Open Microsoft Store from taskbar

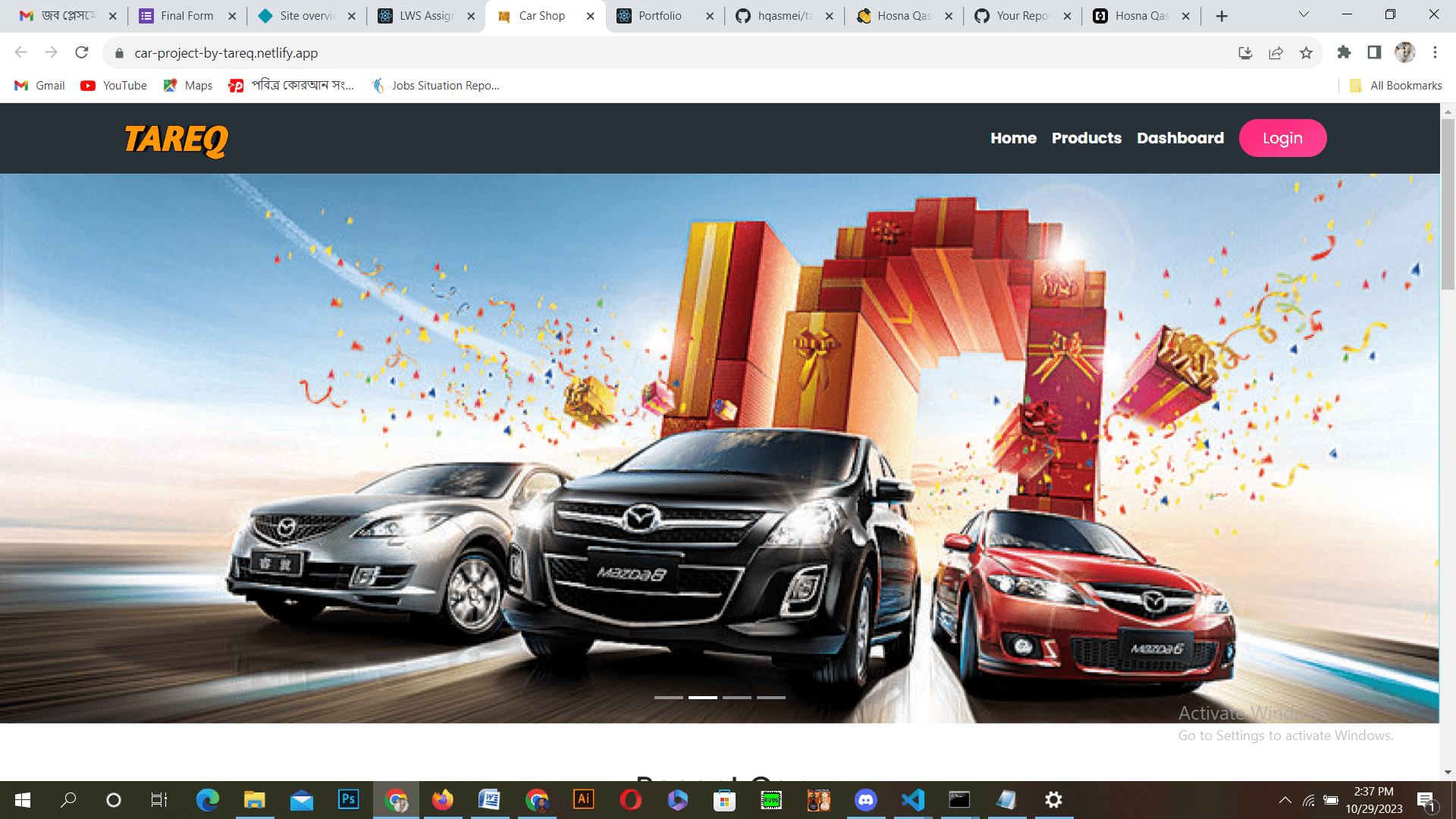pos(724,800)
